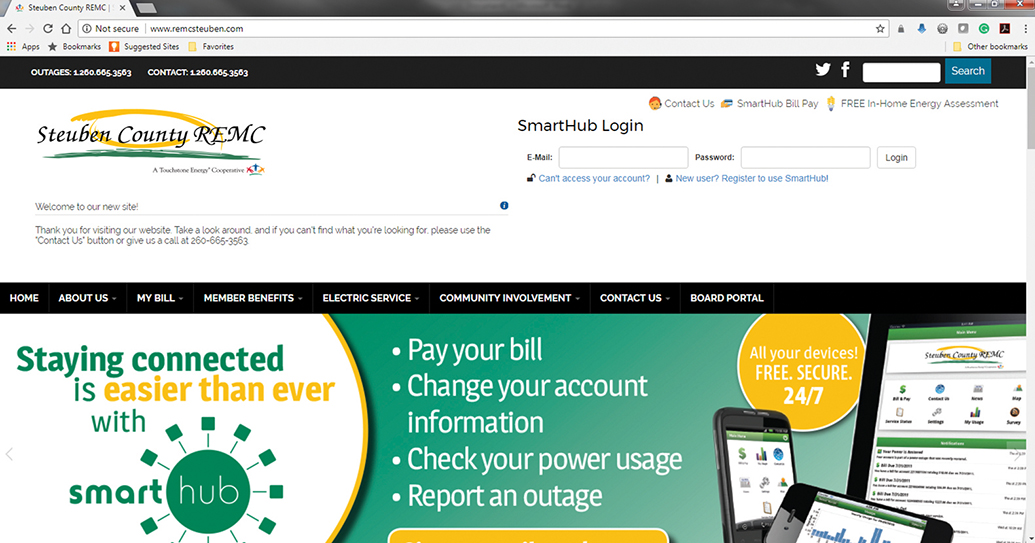Screen dimensions: 1035x543
Task: Expand the My Bill dropdown menu
Action: (x=160, y=298)
